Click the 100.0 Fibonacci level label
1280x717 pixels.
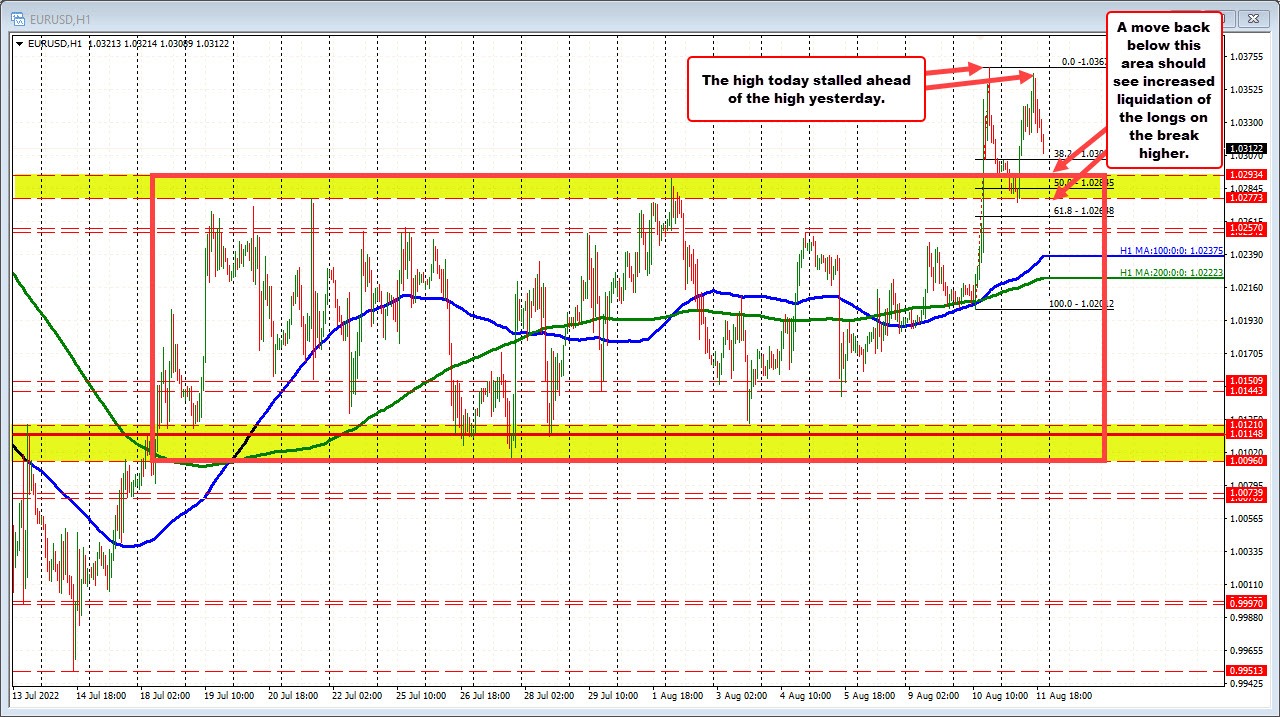point(1081,303)
